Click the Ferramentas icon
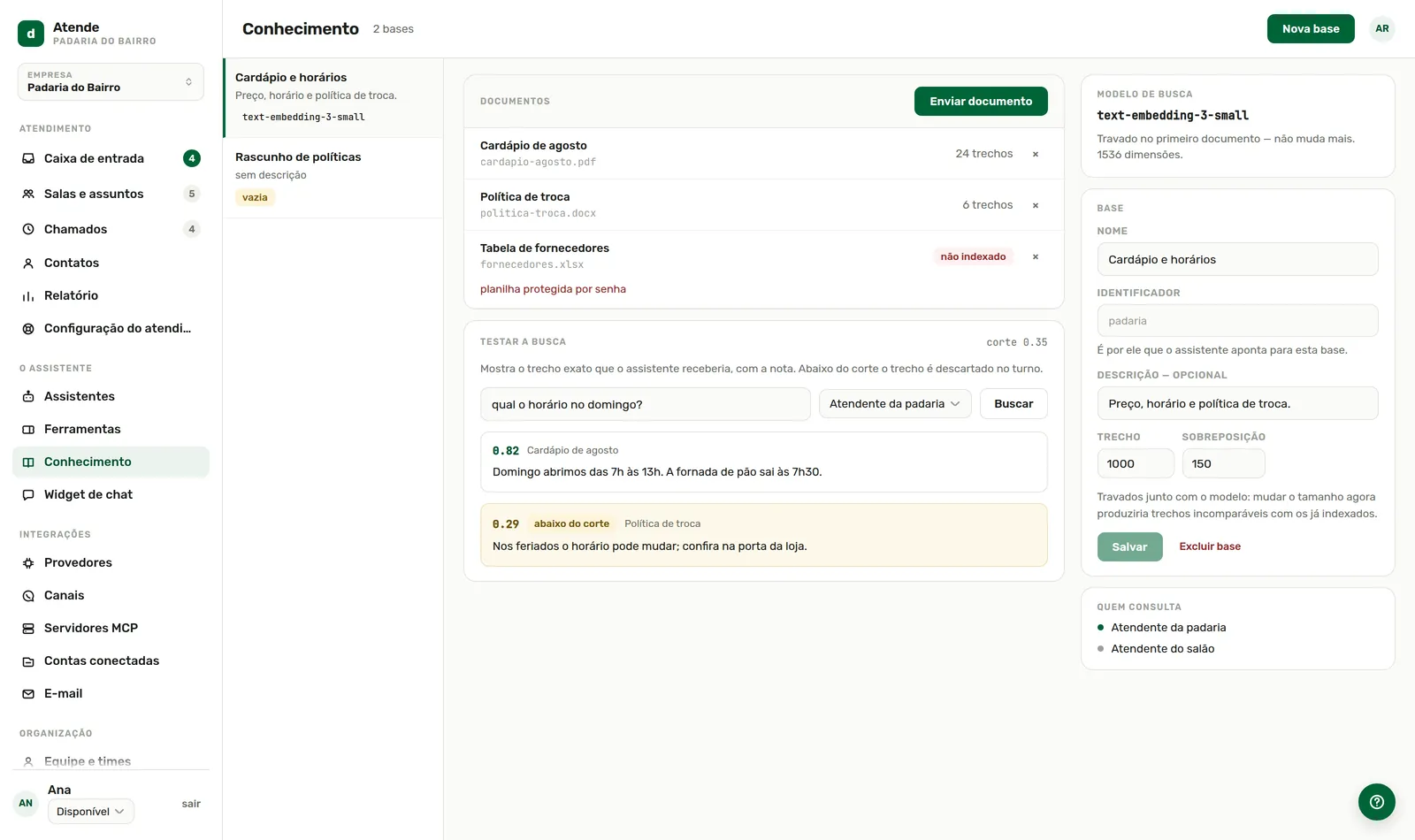This screenshot has width=1415, height=840. (x=28, y=429)
